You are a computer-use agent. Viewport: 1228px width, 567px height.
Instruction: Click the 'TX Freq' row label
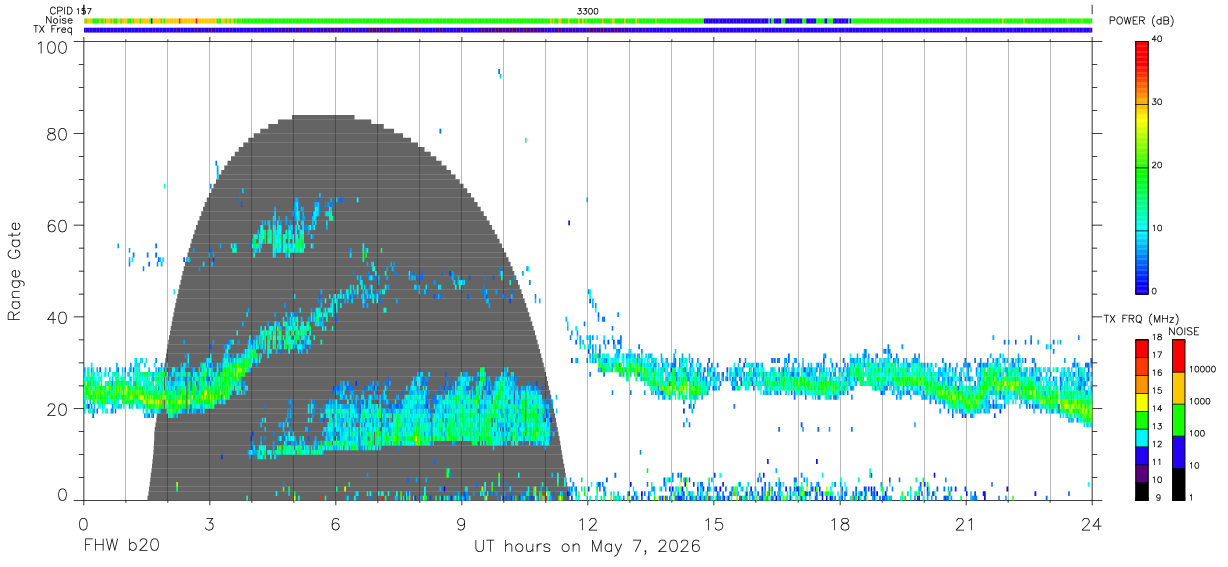(54, 29)
